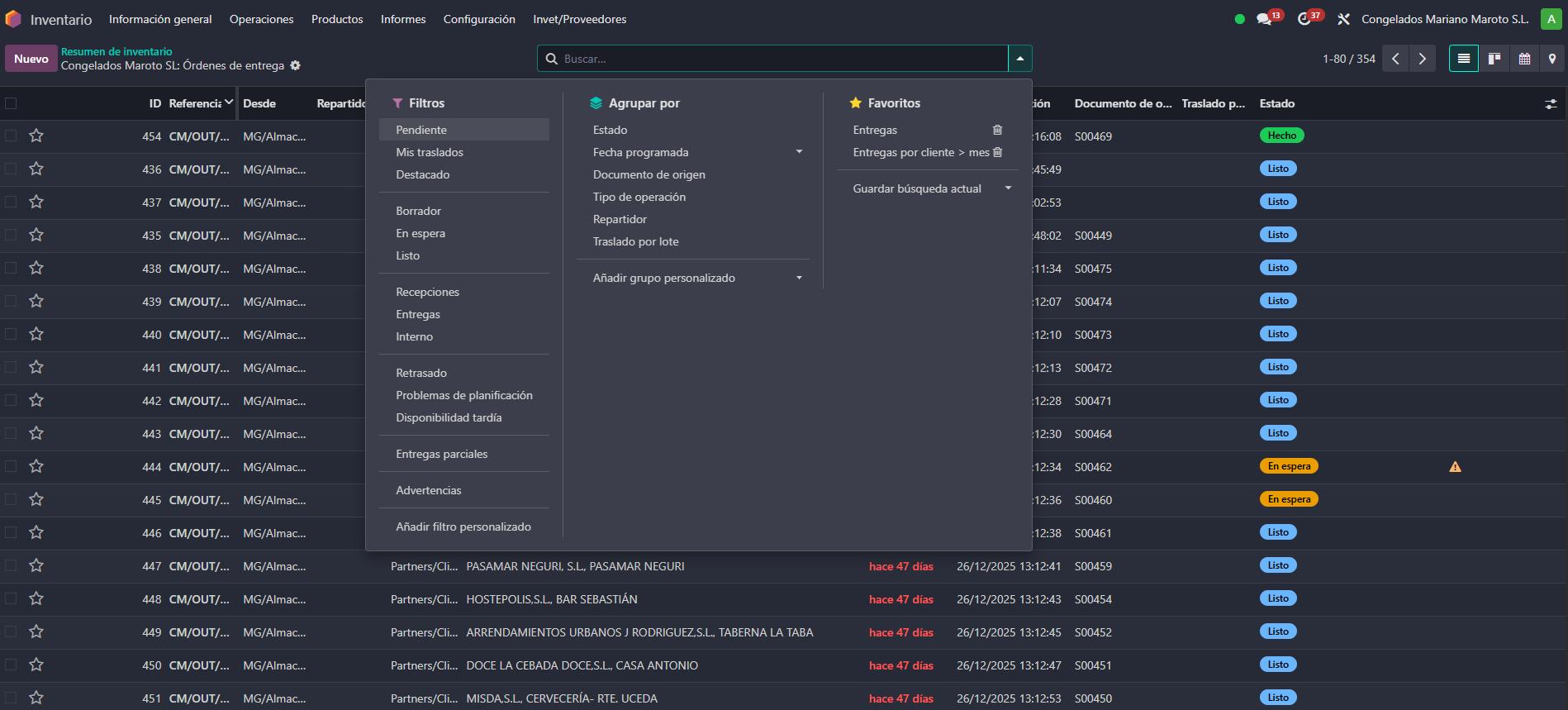1568x710 pixels.
Task: Click the Buscar search field
Action: (x=777, y=59)
